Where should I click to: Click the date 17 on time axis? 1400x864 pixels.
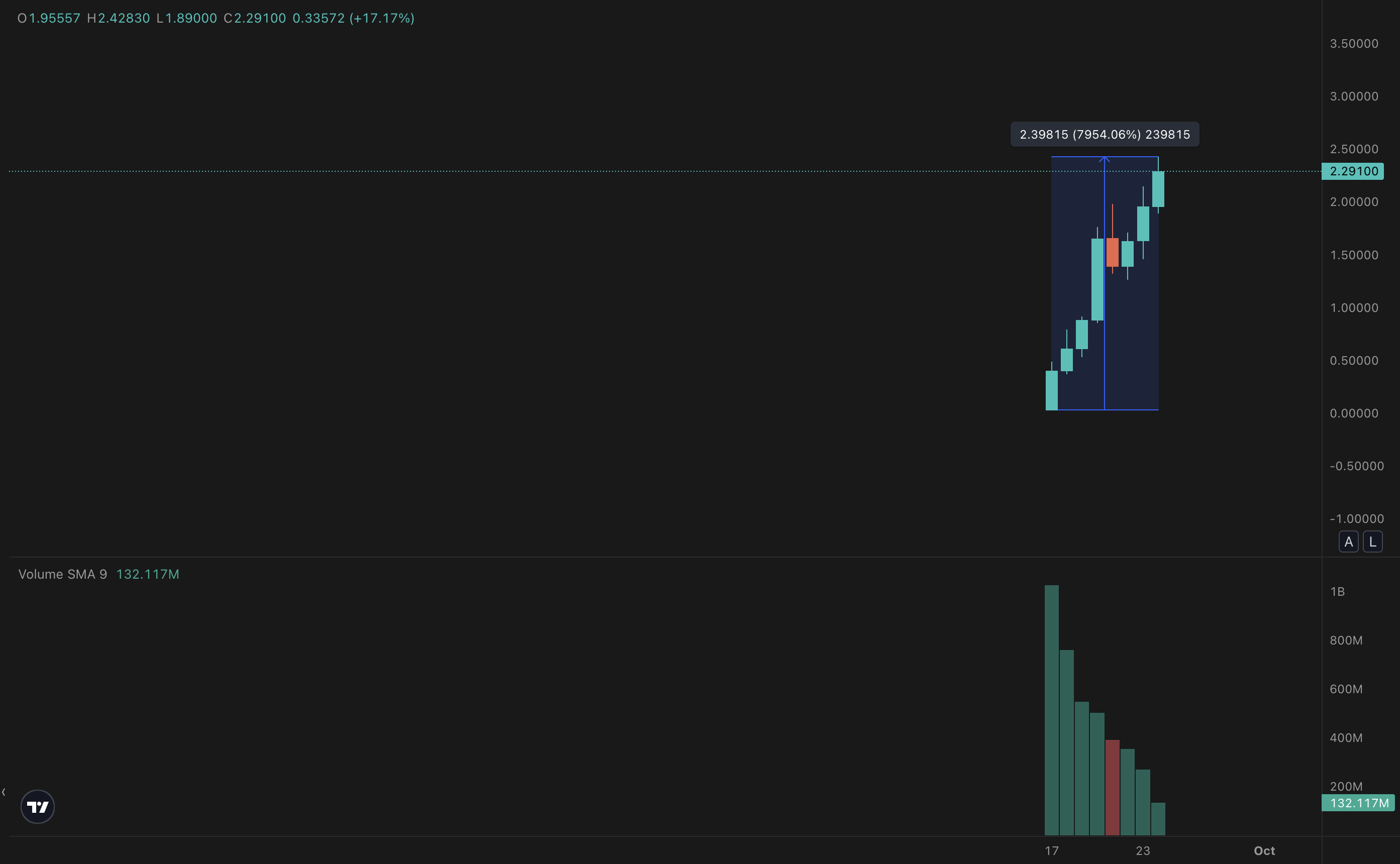pyautogui.click(x=1052, y=850)
